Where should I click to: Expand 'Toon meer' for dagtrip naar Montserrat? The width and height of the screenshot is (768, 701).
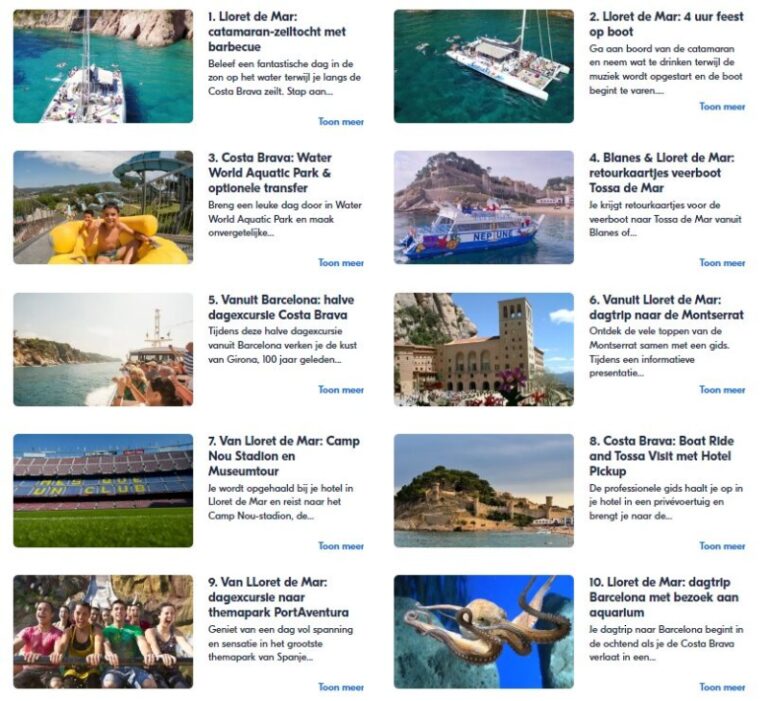[x=722, y=389]
